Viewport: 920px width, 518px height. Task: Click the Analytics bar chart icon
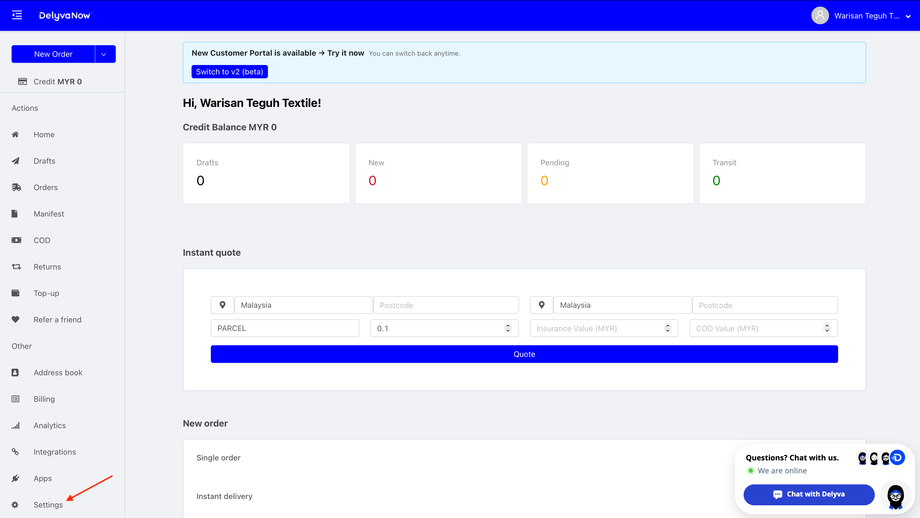coord(15,425)
